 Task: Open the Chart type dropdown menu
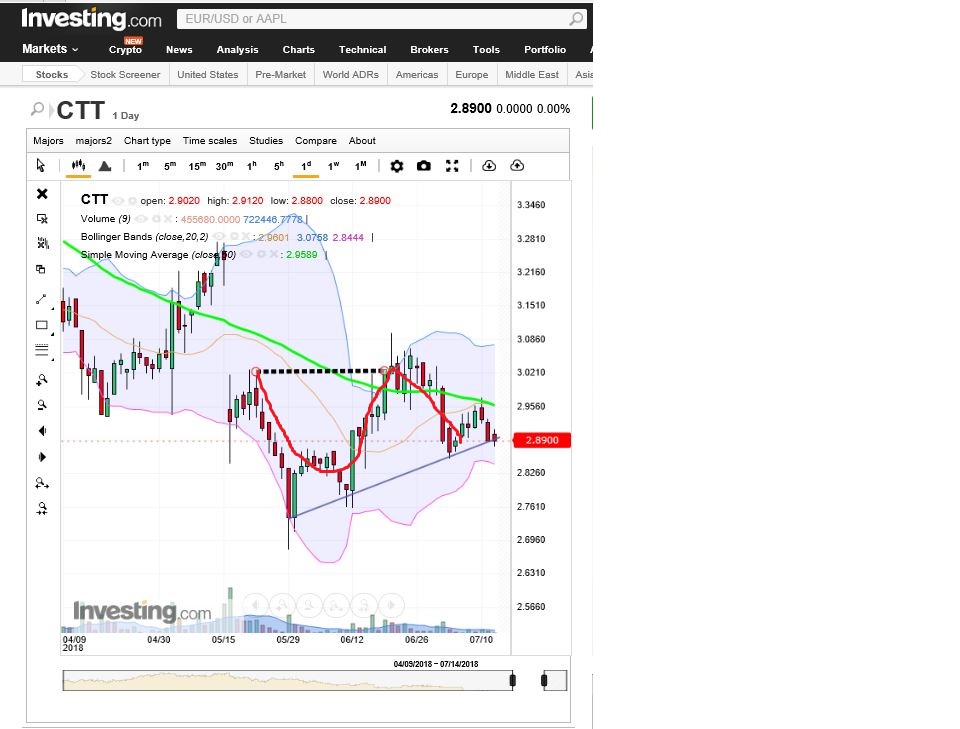(148, 141)
